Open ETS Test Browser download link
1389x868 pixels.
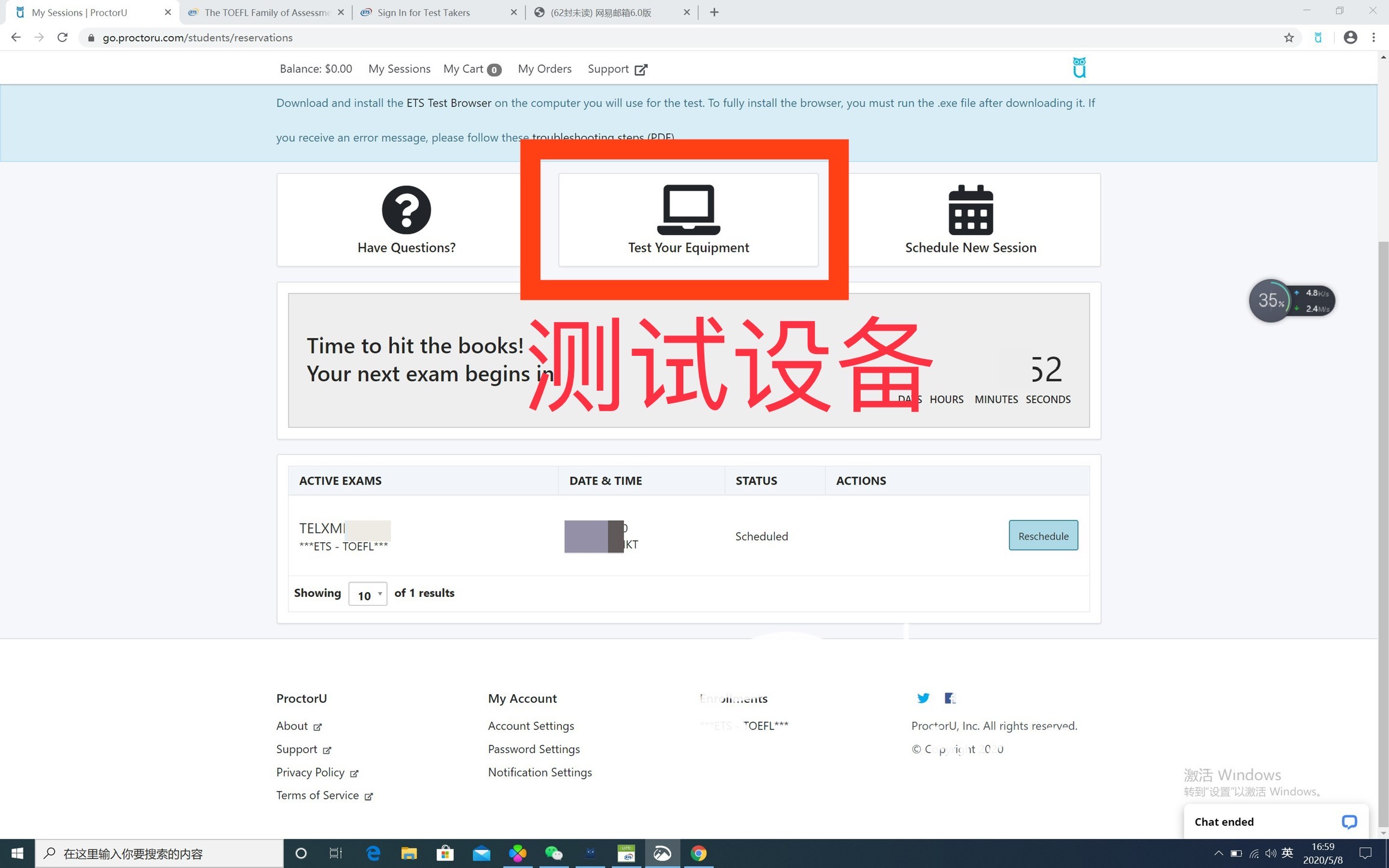click(x=448, y=103)
